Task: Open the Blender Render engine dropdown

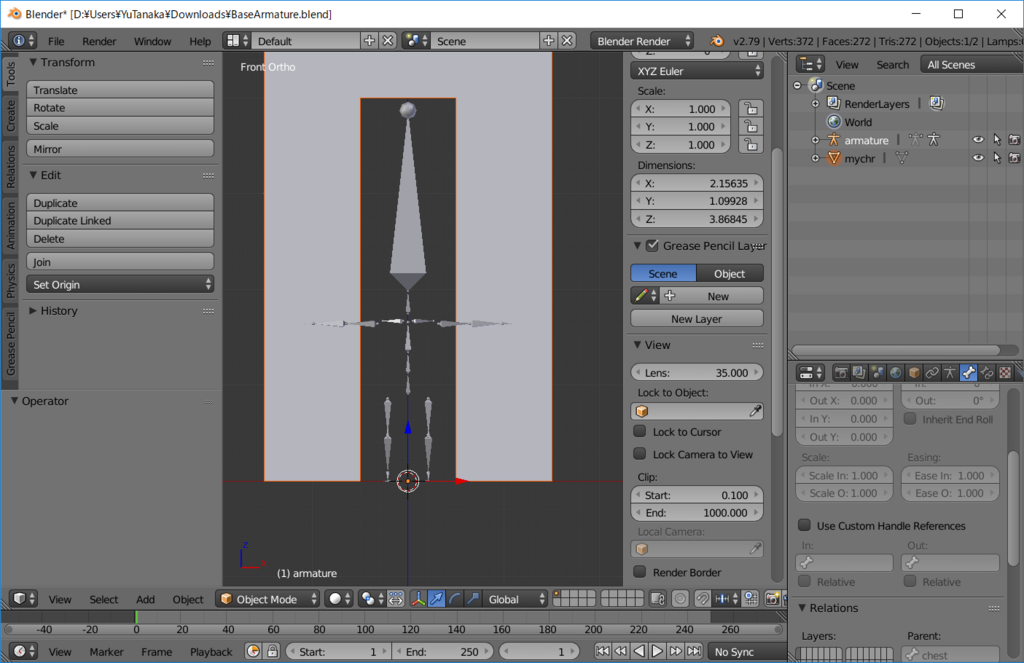Action: (642, 41)
